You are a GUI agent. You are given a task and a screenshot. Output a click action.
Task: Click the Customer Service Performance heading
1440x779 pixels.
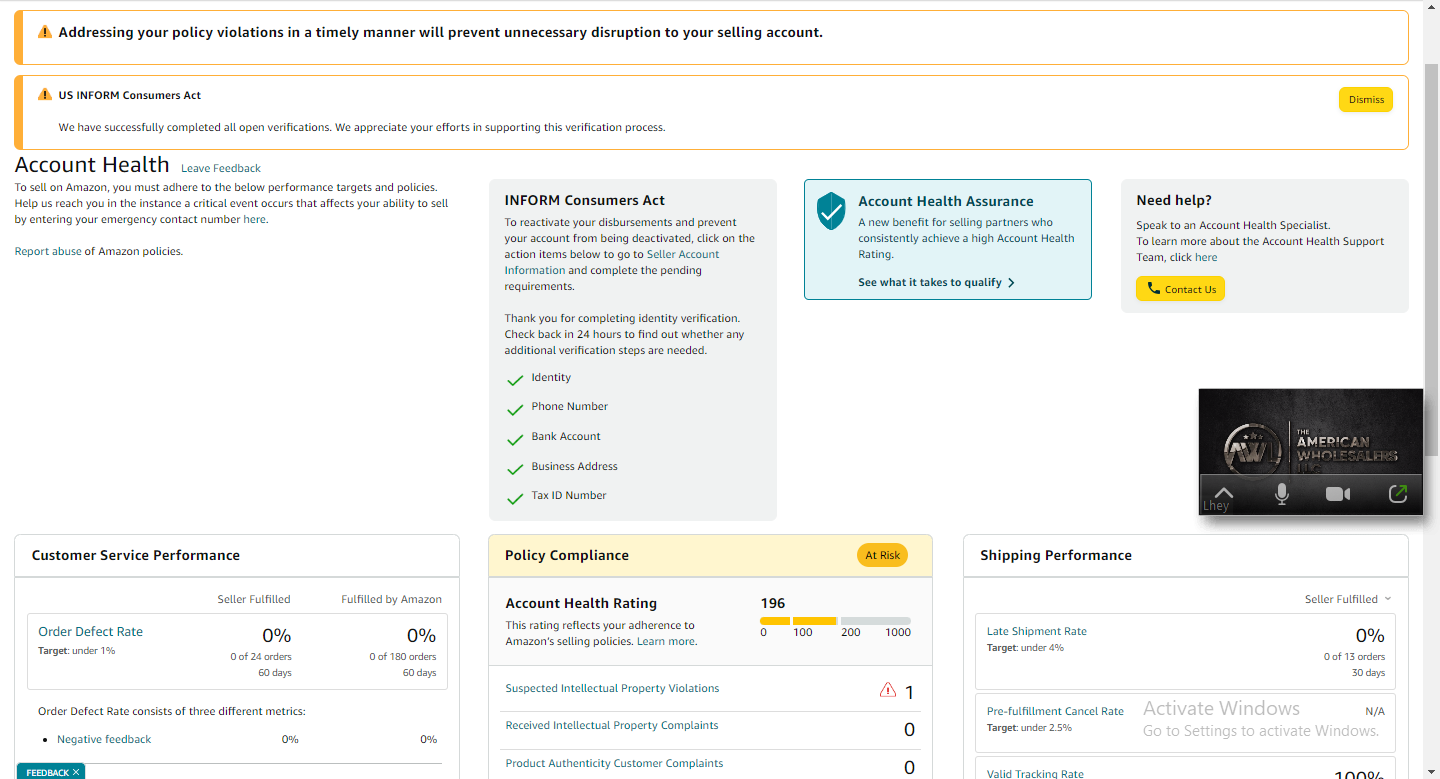[x=136, y=555]
